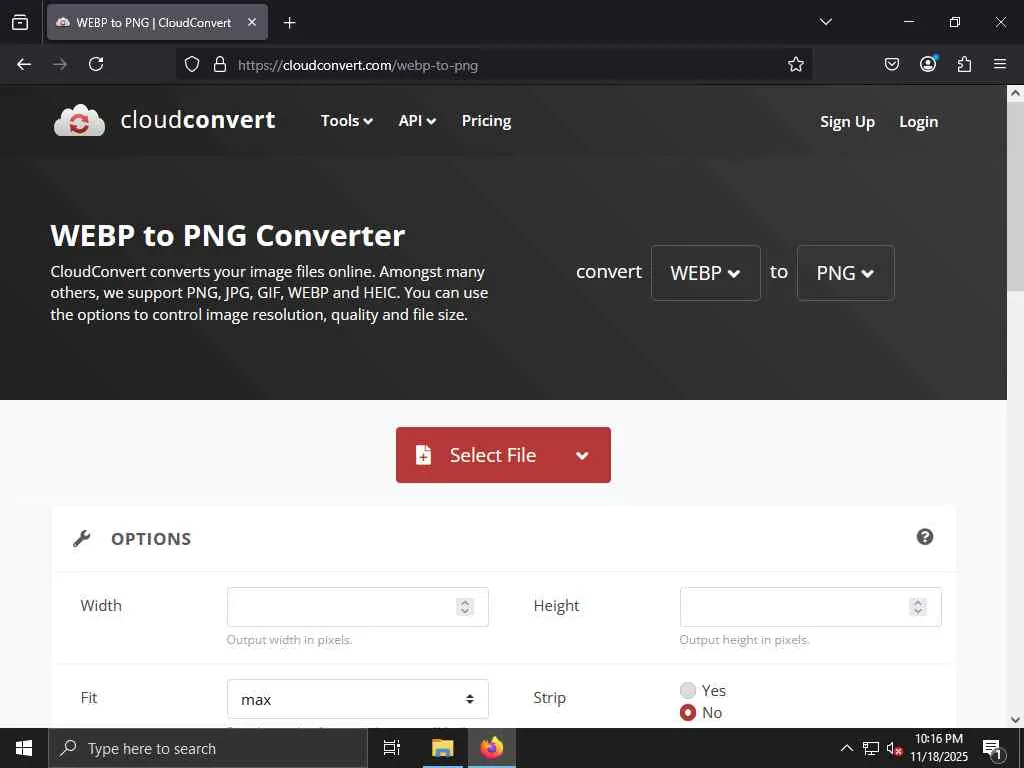Click Width field spinner arrows
Image resolution: width=1024 pixels, height=768 pixels.
[465, 607]
